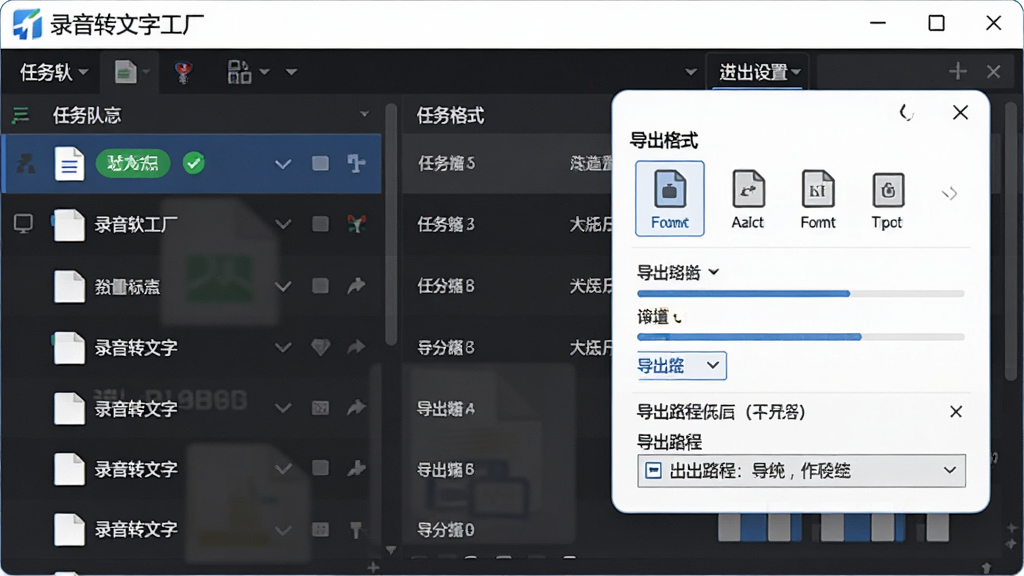The image size is (1024, 576).
Task: Open the blue-outlined 导出 dropdown below the sliders
Action: [x=681, y=366]
